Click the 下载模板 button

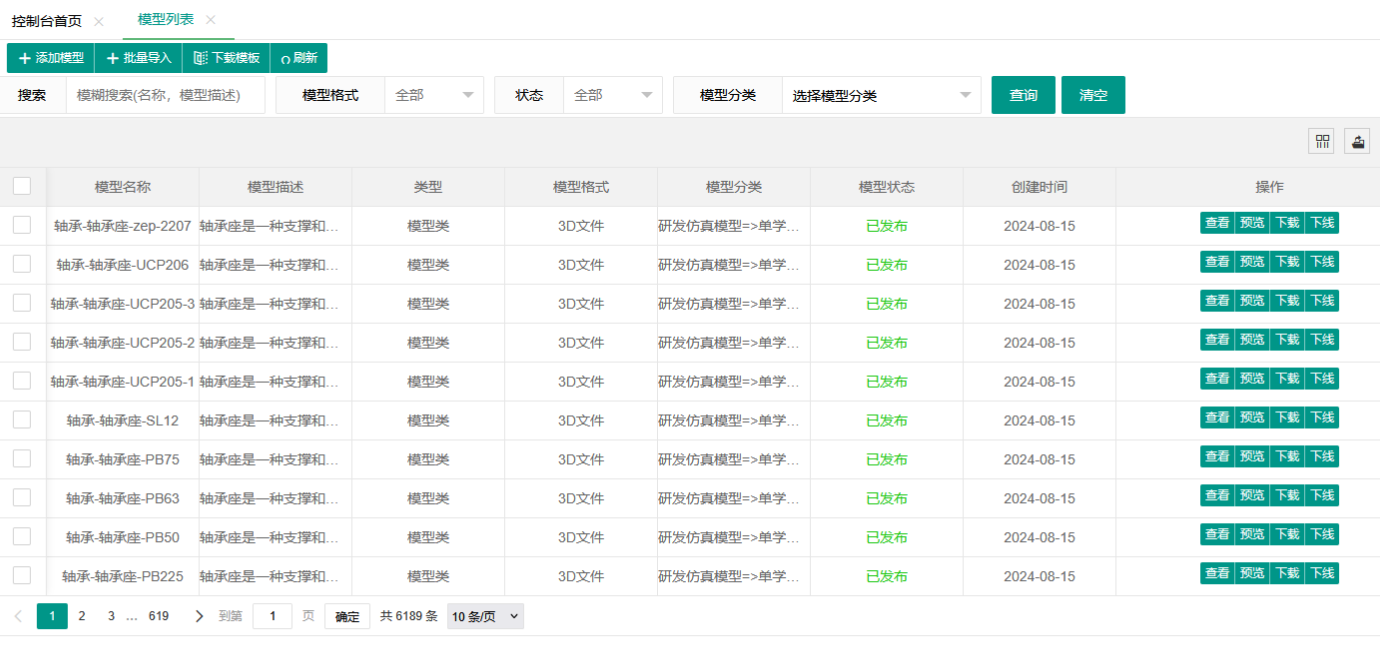(226, 58)
